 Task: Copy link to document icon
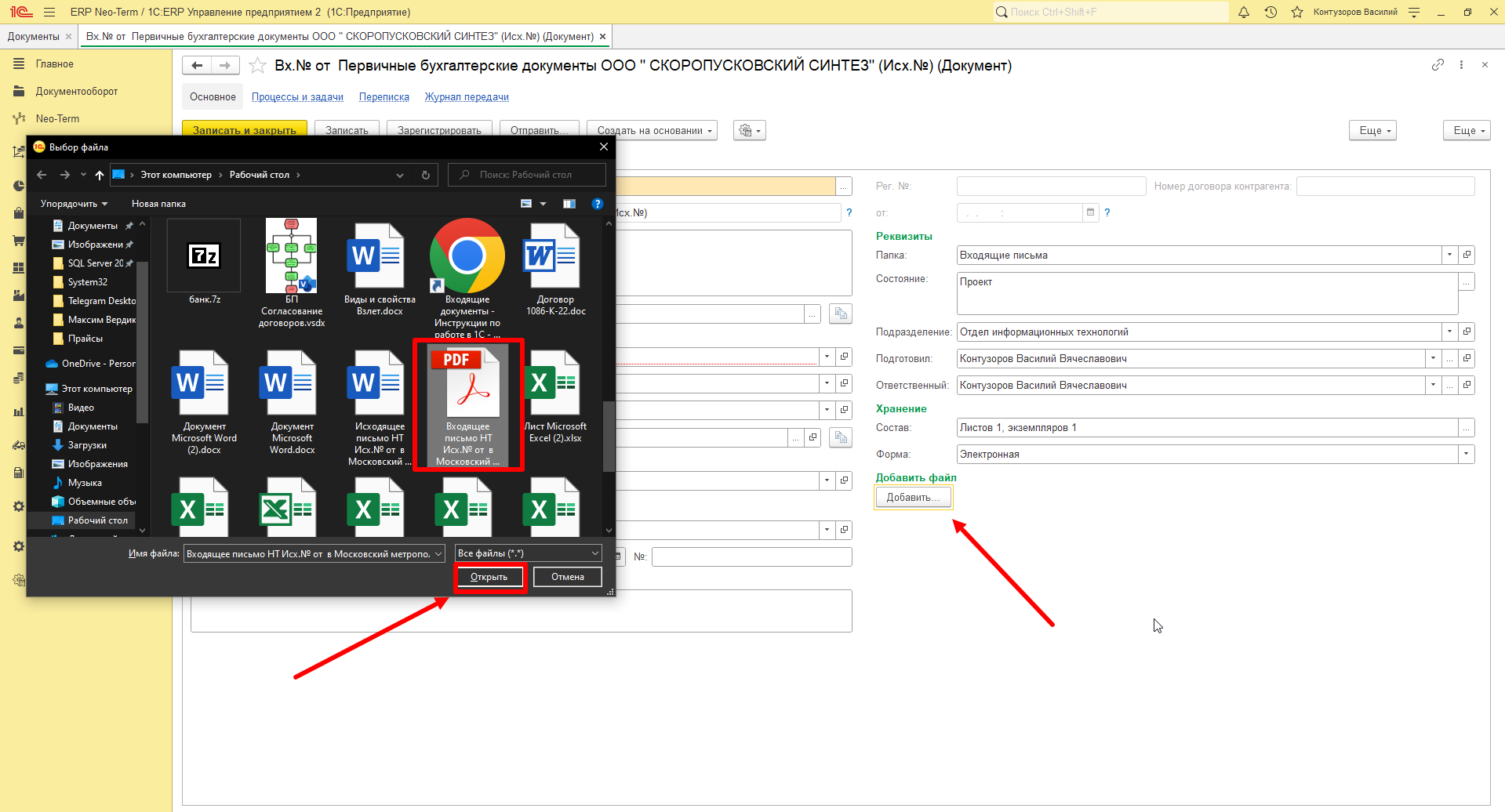[x=1438, y=65]
